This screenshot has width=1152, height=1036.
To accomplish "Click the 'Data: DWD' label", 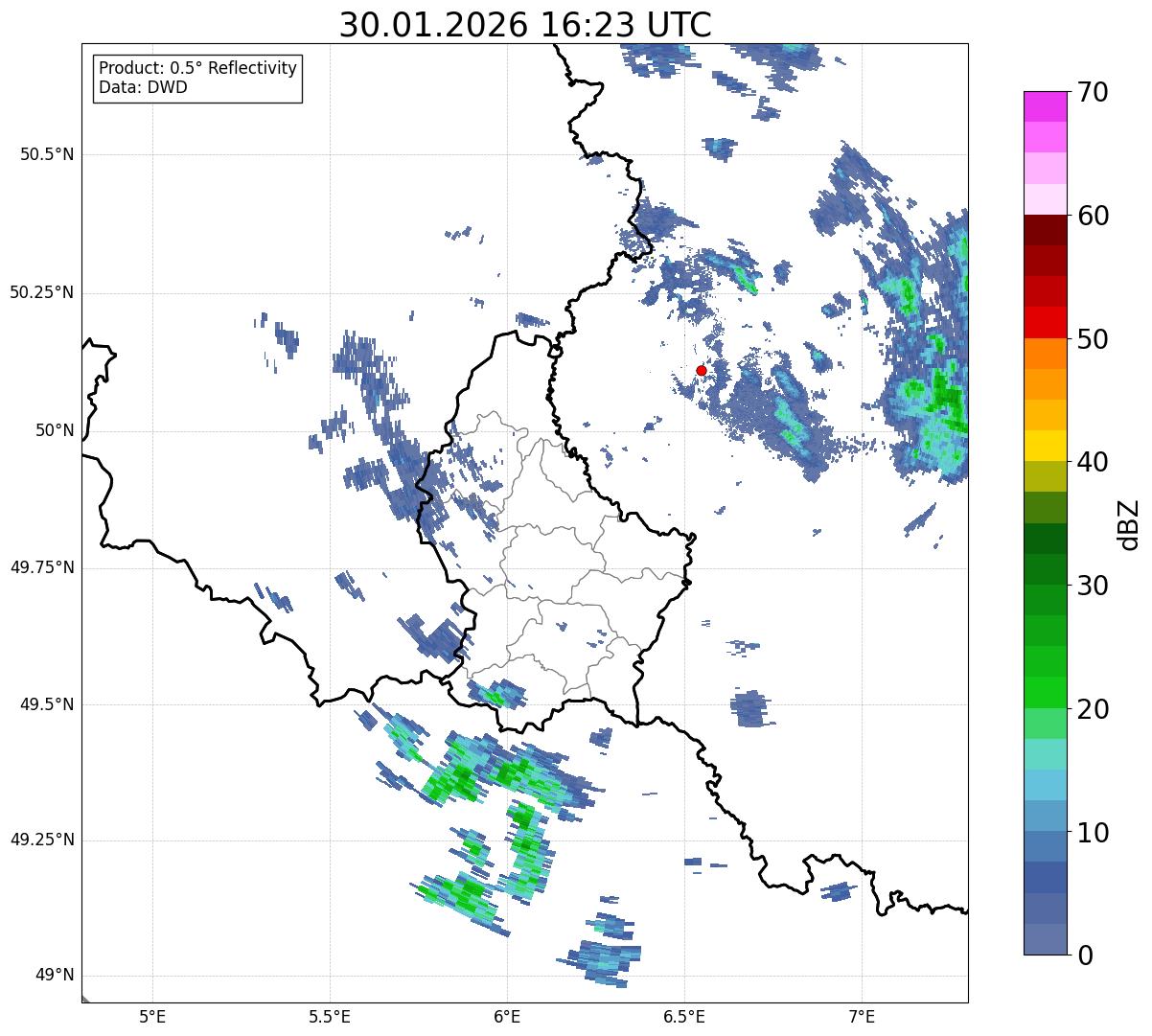I will click(143, 87).
